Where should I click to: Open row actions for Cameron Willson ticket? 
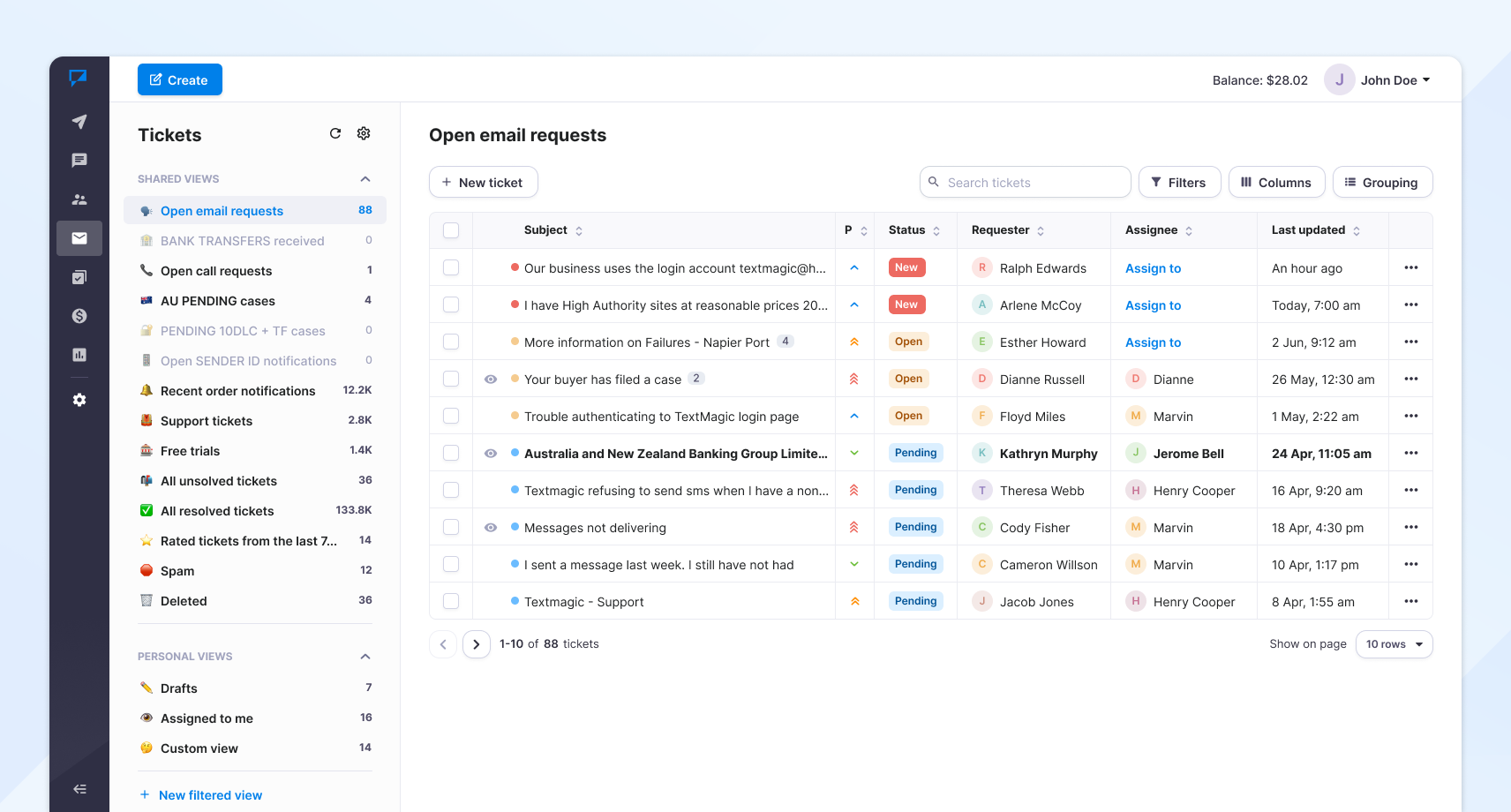tap(1411, 564)
